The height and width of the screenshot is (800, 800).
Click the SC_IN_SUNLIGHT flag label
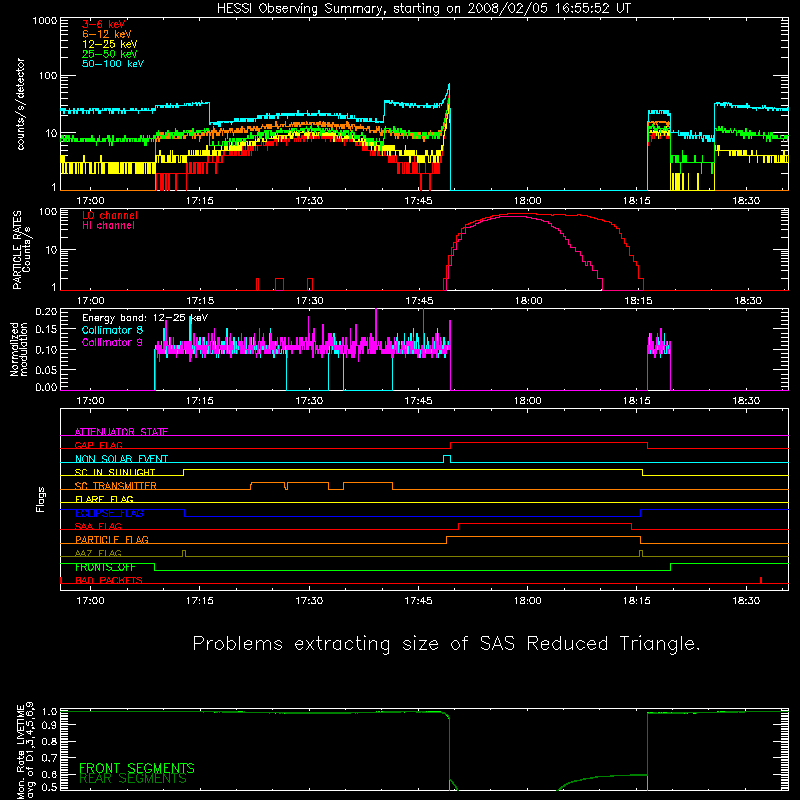click(115, 472)
